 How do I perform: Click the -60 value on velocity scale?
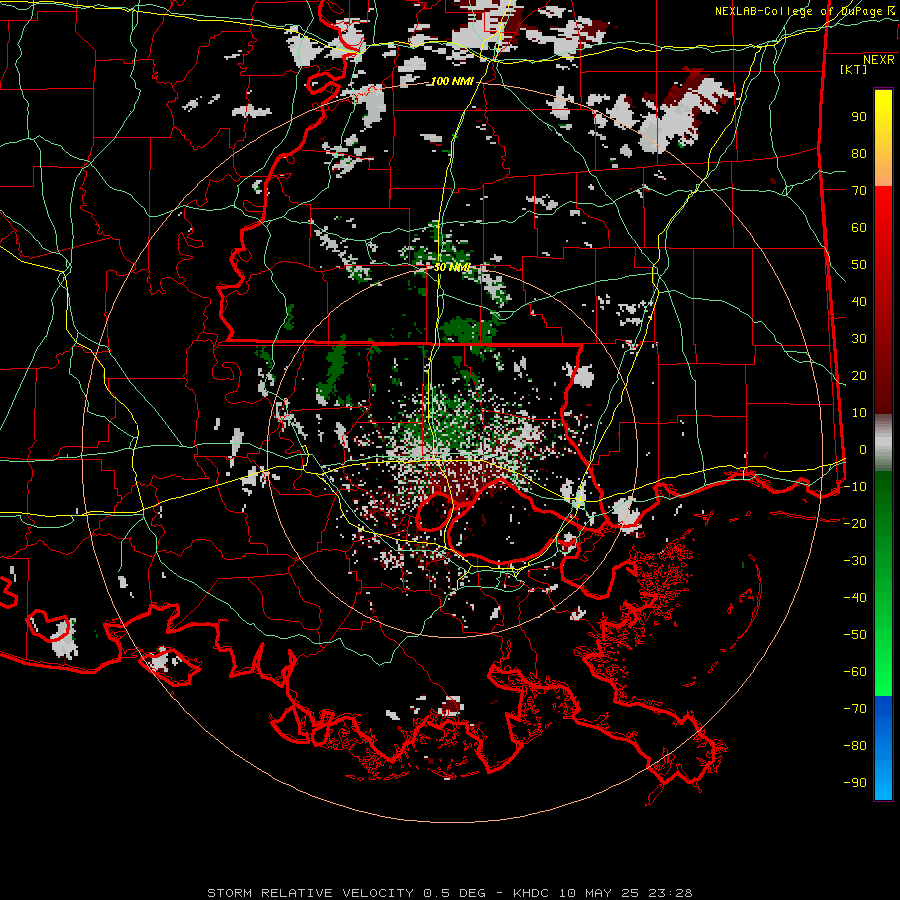tap(855, 672)
